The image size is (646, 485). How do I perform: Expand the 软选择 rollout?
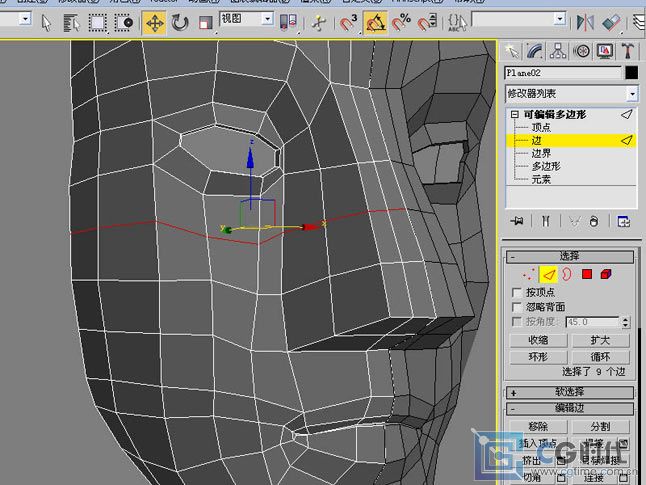[x=570, y=392]
